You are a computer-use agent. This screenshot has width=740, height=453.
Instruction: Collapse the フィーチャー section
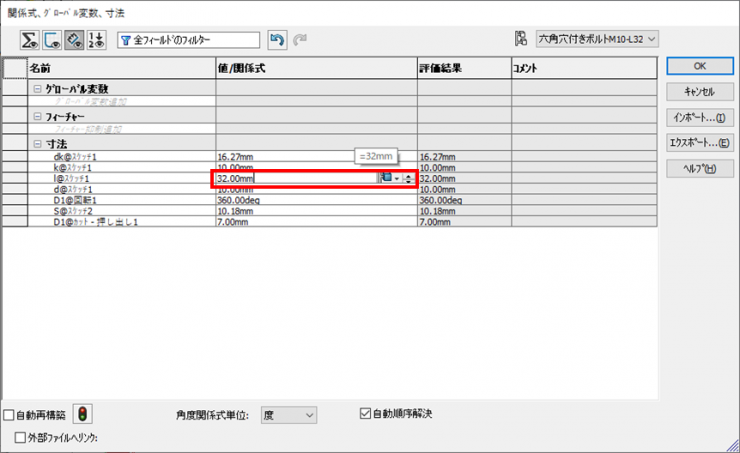(x=37, y=117)
